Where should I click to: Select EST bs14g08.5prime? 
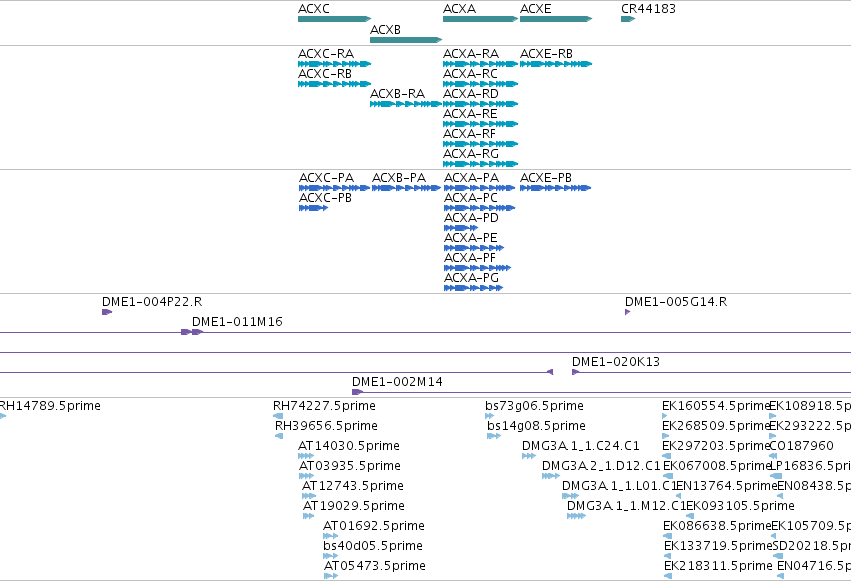(494, 436)
